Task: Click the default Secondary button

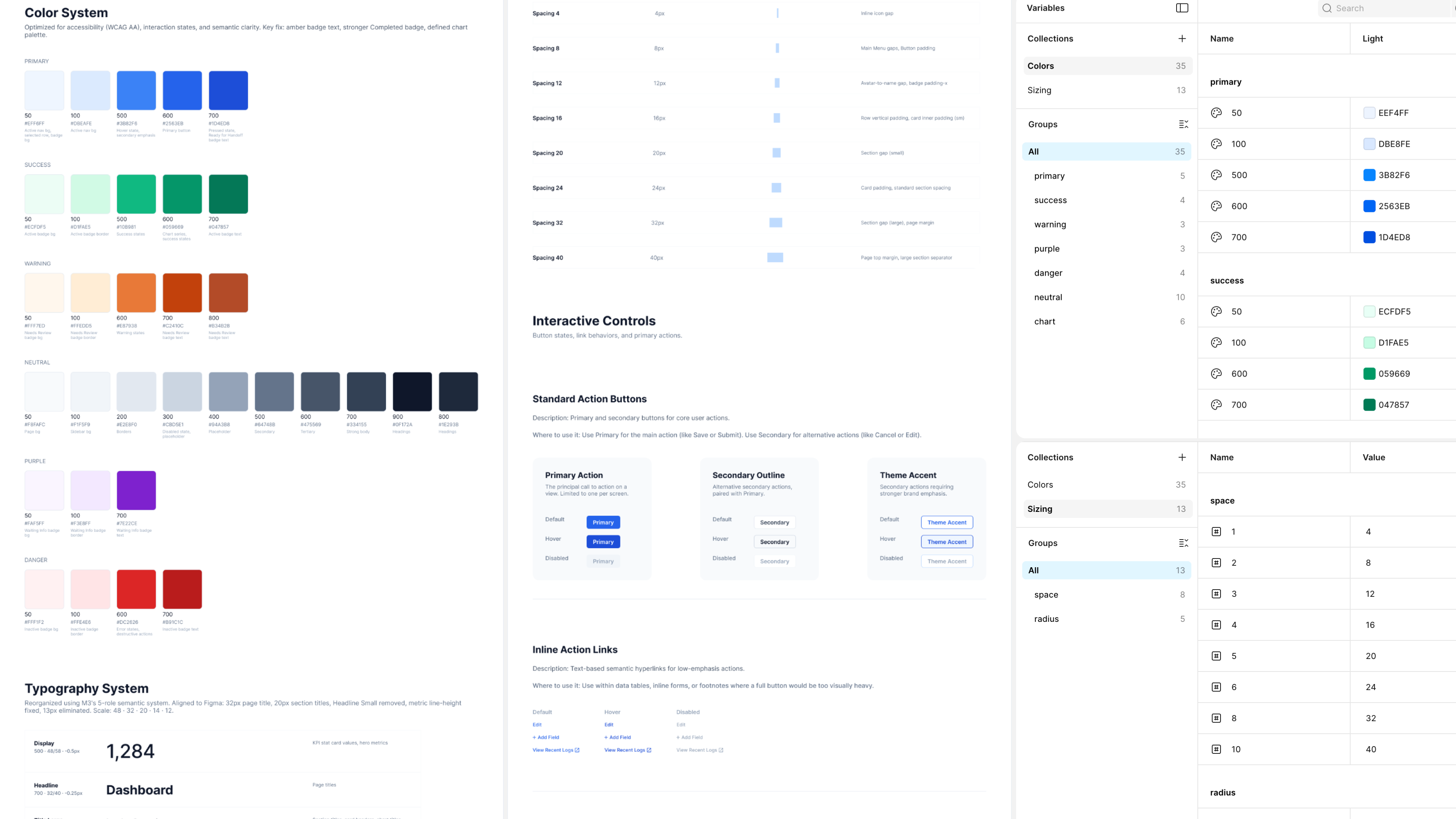Action: [x=774, y=522]
